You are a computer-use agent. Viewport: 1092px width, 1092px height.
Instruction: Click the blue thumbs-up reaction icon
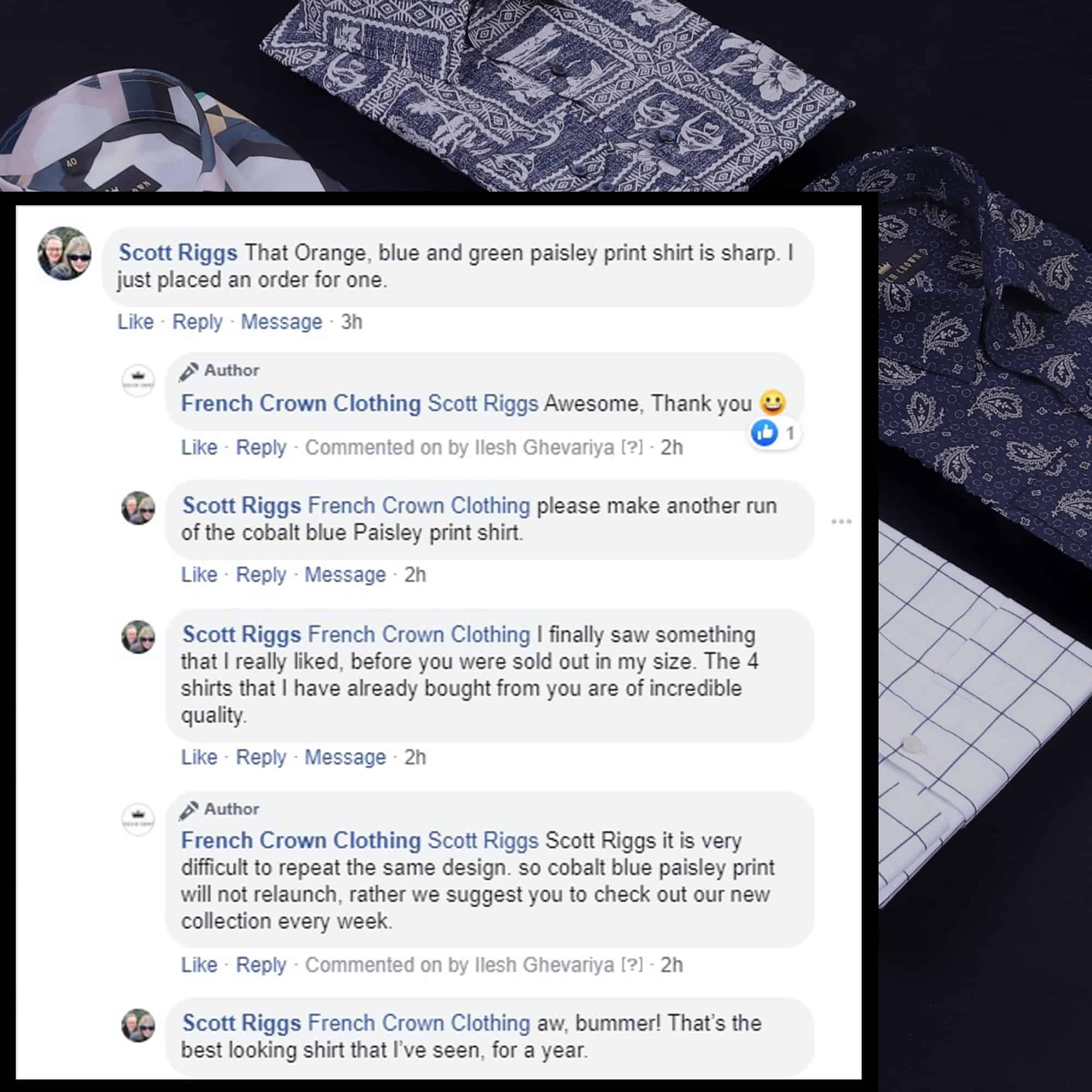(764, 433)
